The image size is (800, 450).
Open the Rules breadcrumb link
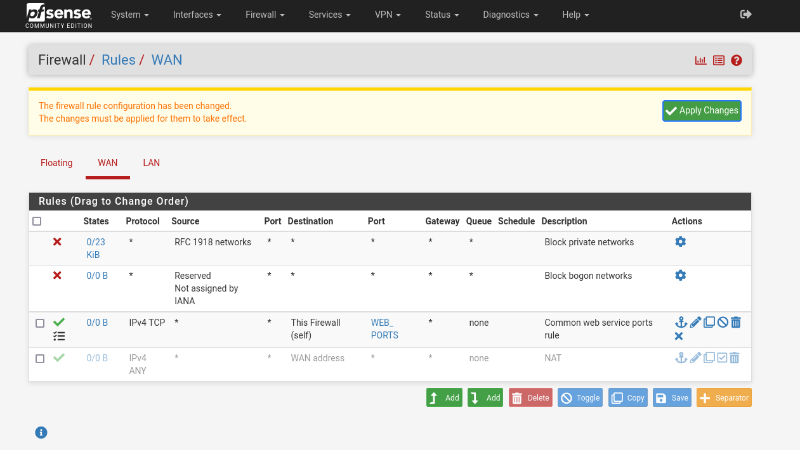(118, 60)
